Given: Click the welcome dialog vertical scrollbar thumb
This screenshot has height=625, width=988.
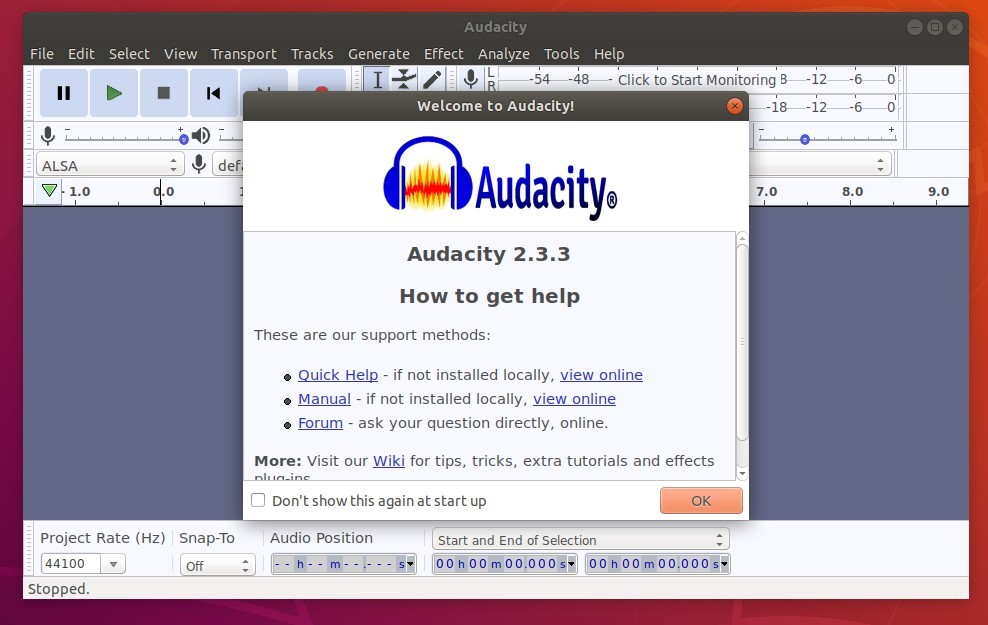Looking at the screenshot, I should point(742,343).
